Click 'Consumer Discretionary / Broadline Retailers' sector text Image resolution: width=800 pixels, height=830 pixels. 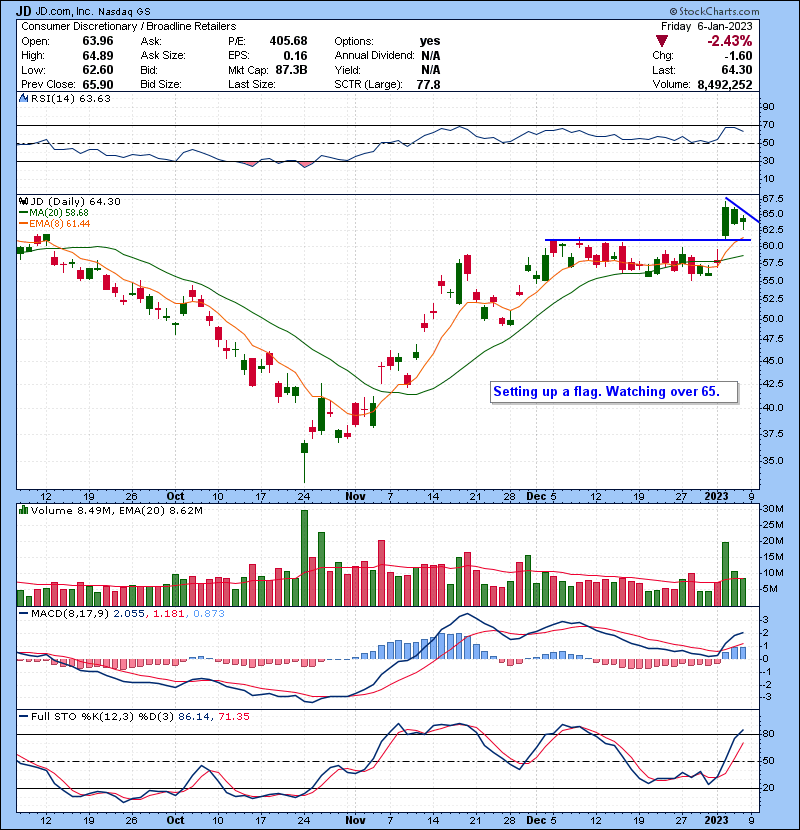[x=129, y=26]
